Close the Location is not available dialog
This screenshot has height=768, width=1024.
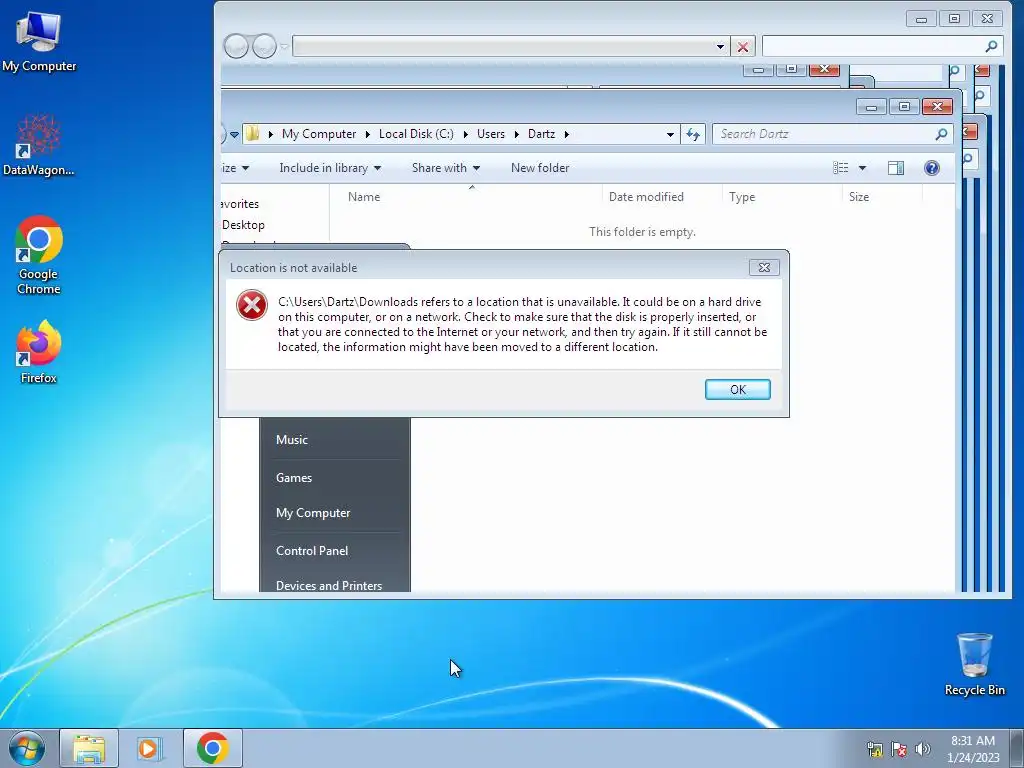(764, 267)
